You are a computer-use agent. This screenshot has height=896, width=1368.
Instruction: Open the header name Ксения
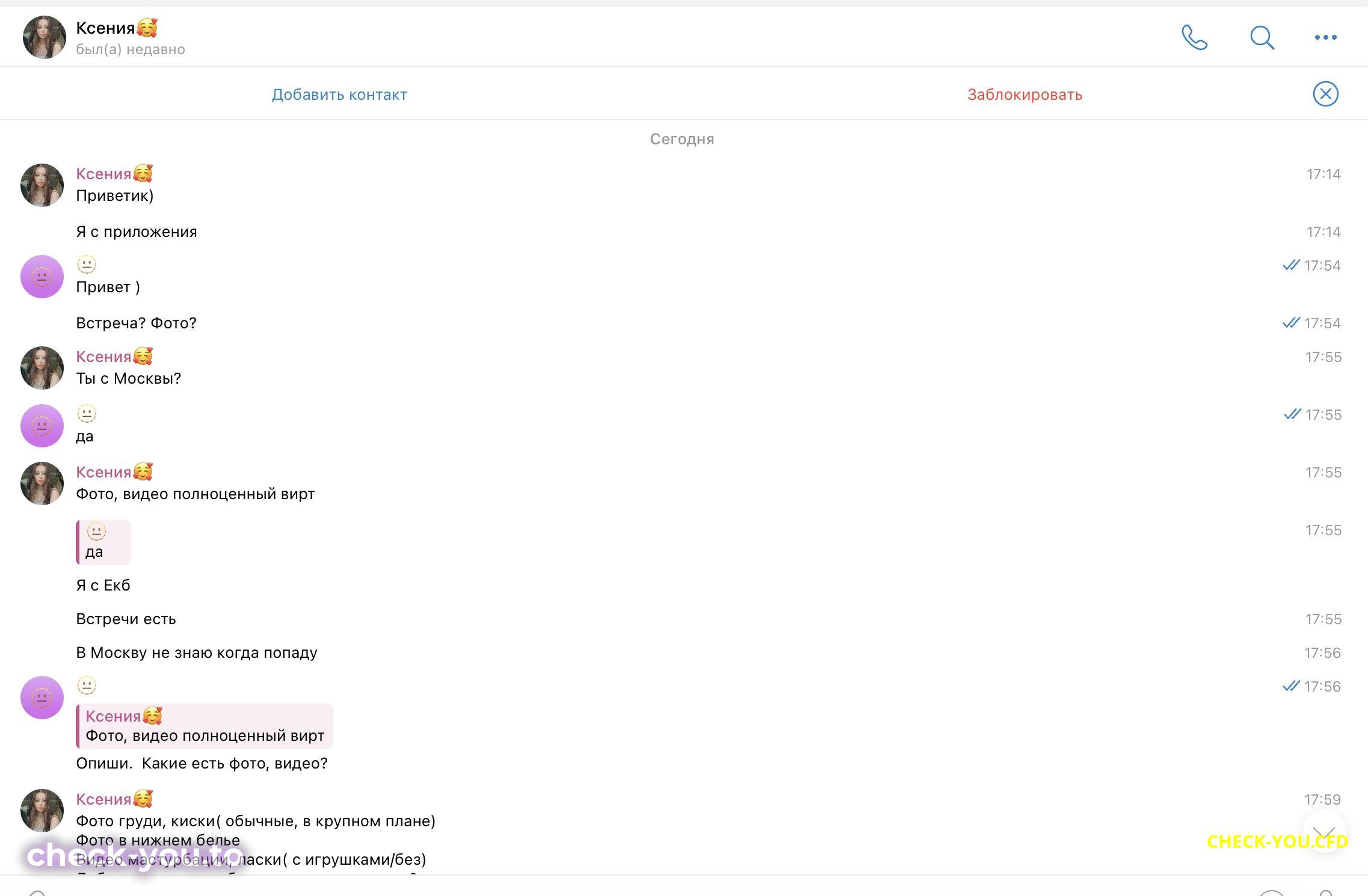point(117,28)
